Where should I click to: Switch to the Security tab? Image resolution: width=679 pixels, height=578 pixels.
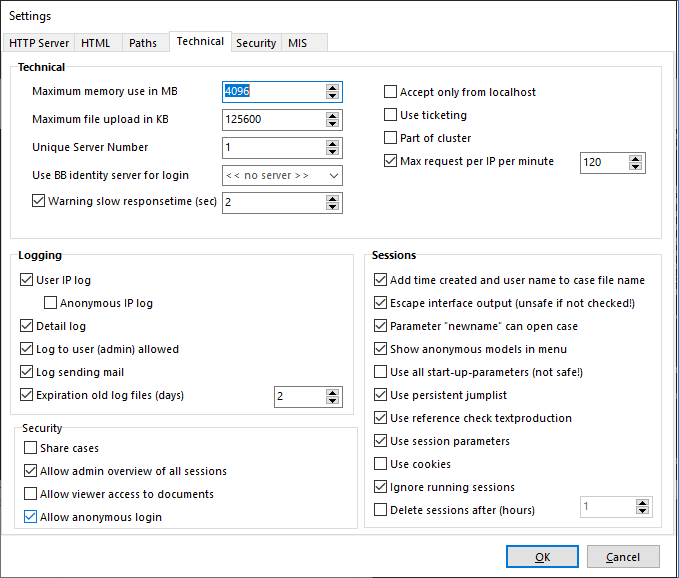click(x=256, y=43)
